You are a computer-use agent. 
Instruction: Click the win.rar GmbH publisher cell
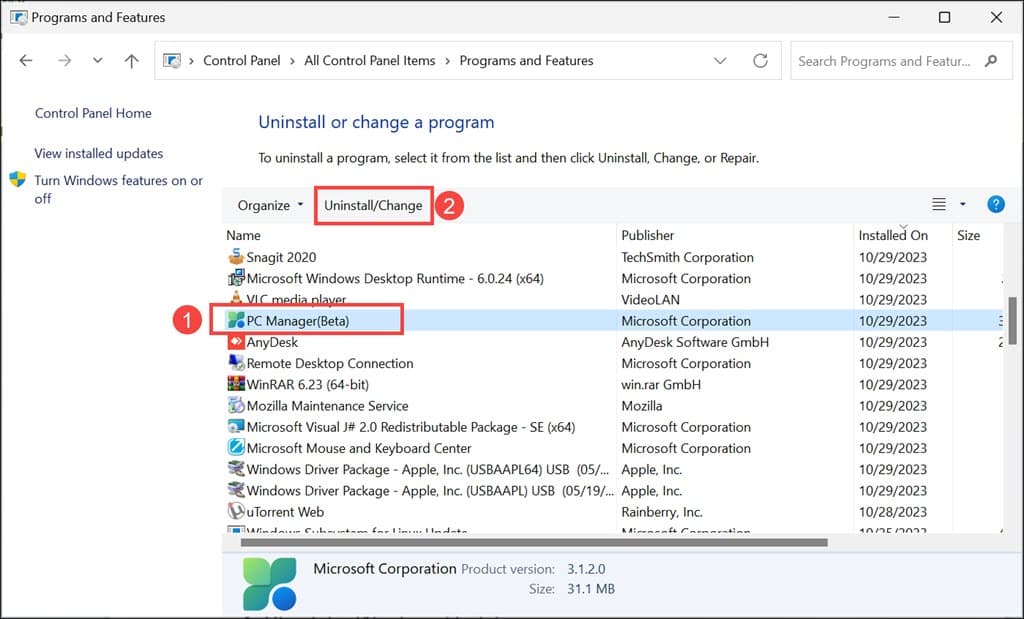661,385
